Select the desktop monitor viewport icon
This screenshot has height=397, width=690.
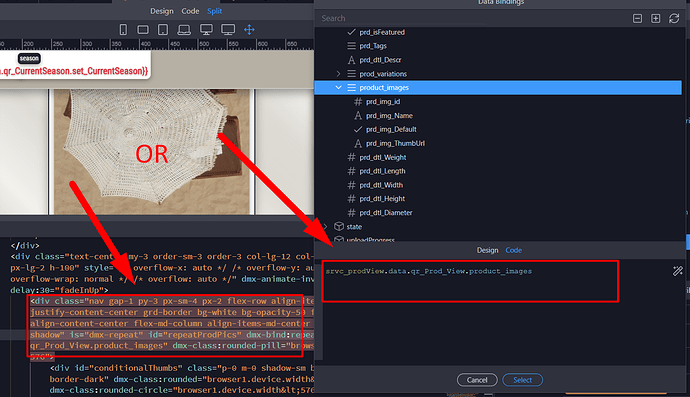pyautogui.click(x=206, y=29)
